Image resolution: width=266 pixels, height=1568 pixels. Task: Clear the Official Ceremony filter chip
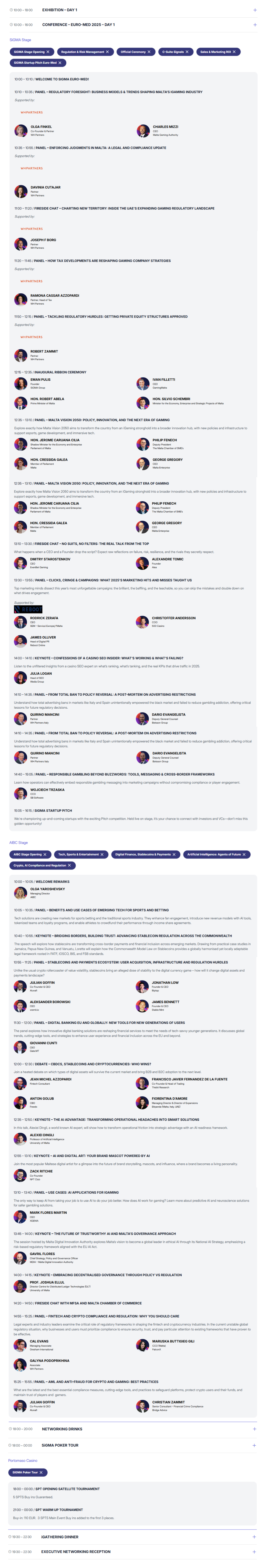click(x=149, y=52)
